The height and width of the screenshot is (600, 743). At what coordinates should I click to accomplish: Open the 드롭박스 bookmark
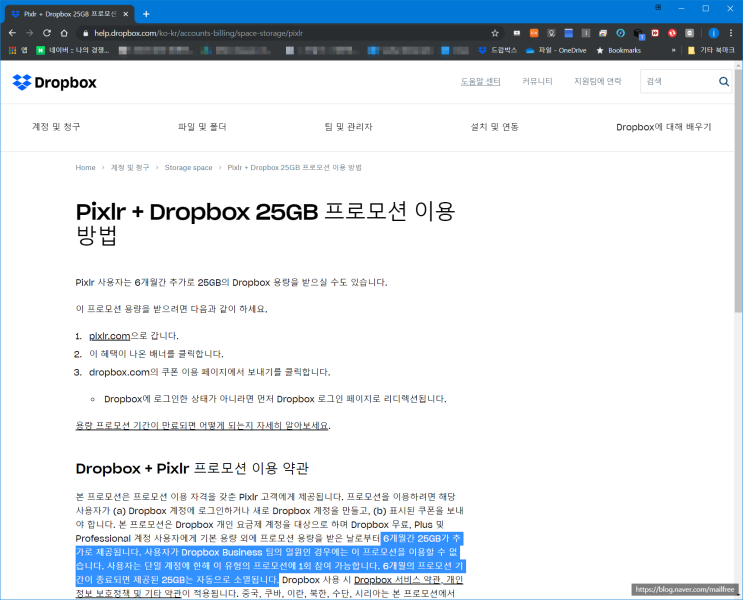(498, 50)
